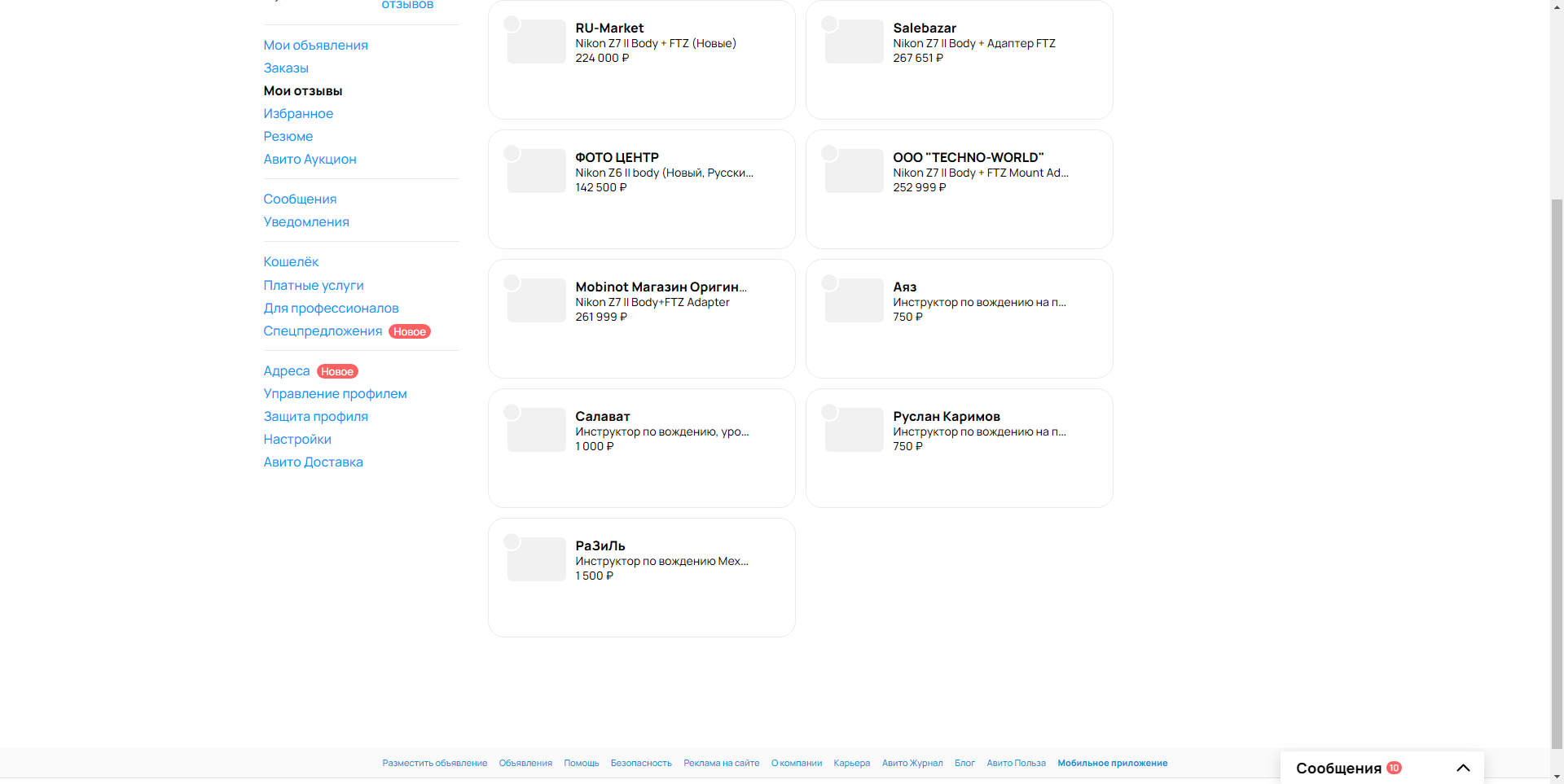Open the Salebazar seller title
1564x784 pixels.
coord(925,28)
